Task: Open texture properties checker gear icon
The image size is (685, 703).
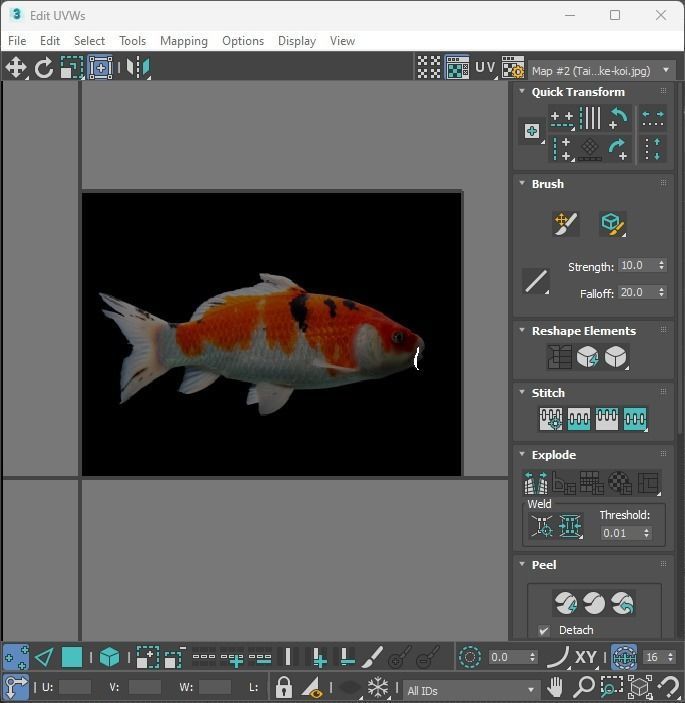Action: (513, 68)
